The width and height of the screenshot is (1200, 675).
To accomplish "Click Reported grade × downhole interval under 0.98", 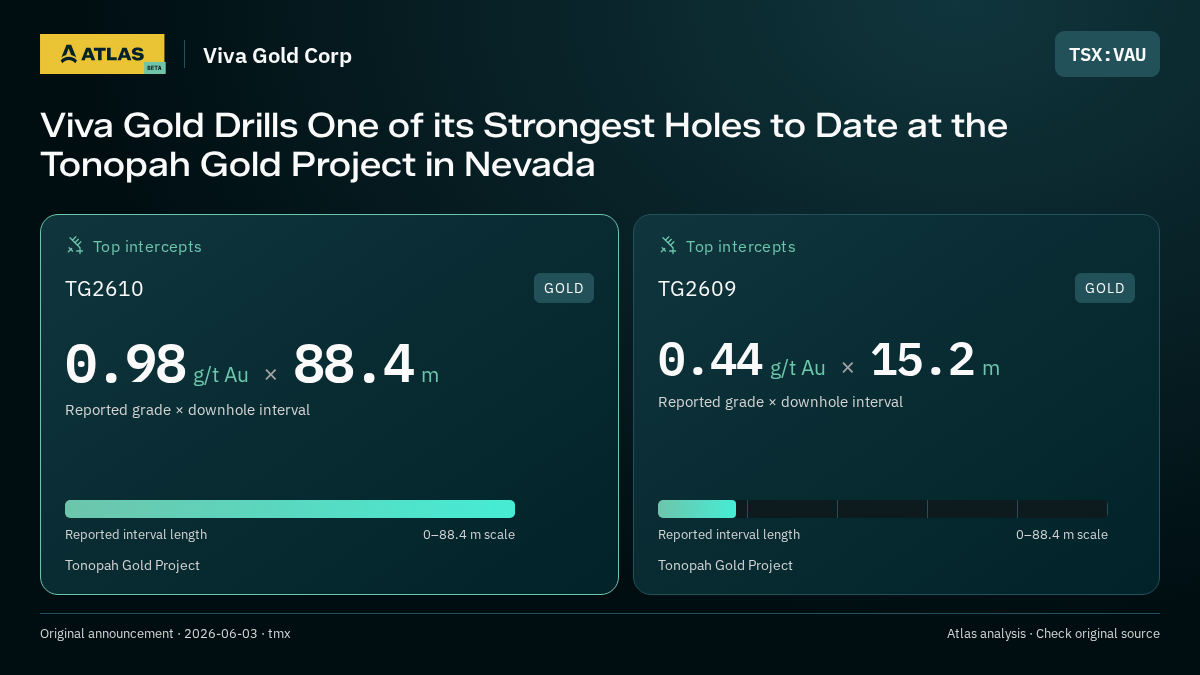I will (x=187, y=410).
